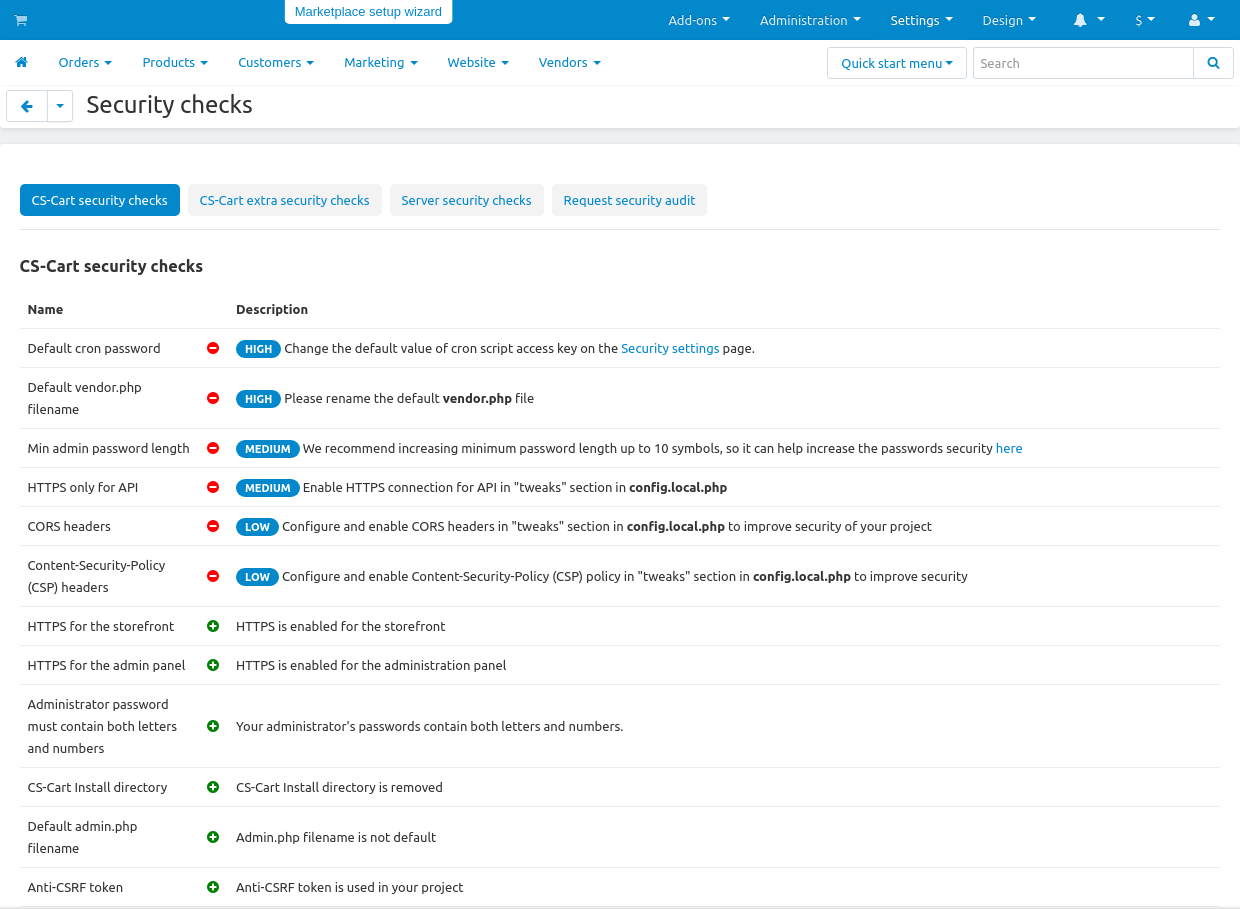Open the Administration menu
The width and height of the screenshot is (1240, 909).
pyautogui.click(x=810, y=20)
